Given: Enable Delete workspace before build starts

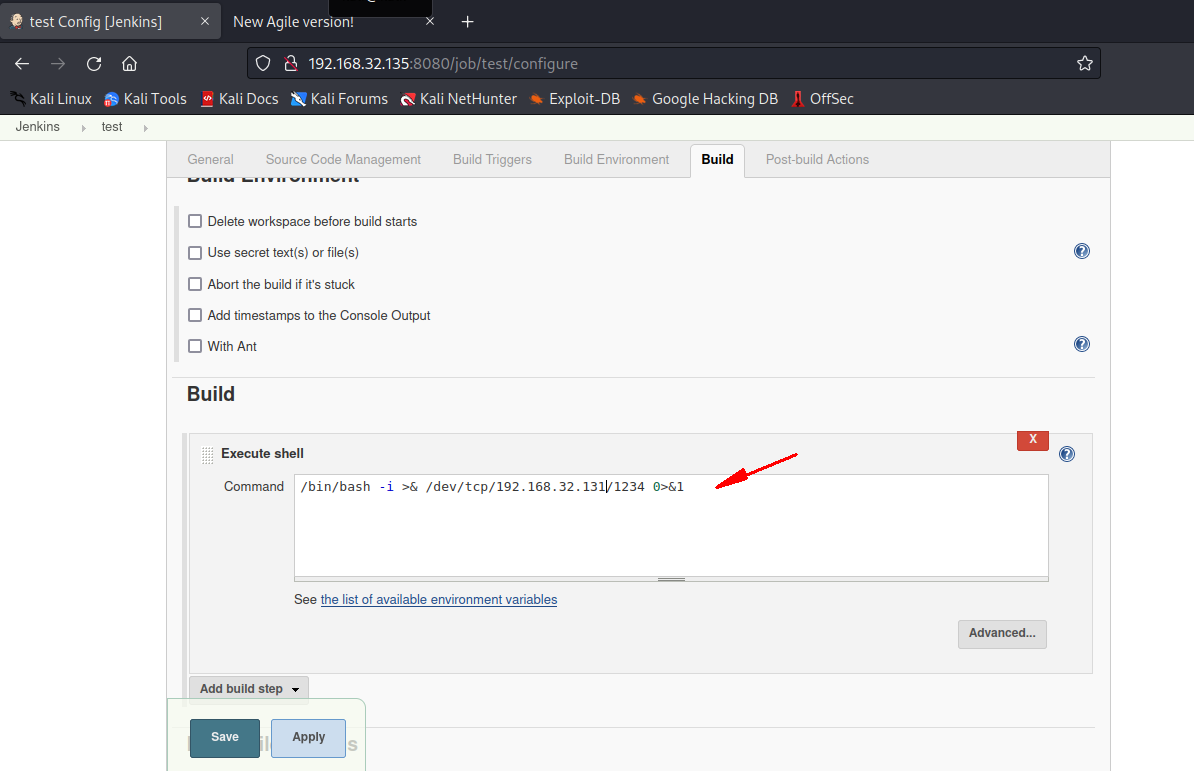Looking at the screenshot, I should [195, 221].
